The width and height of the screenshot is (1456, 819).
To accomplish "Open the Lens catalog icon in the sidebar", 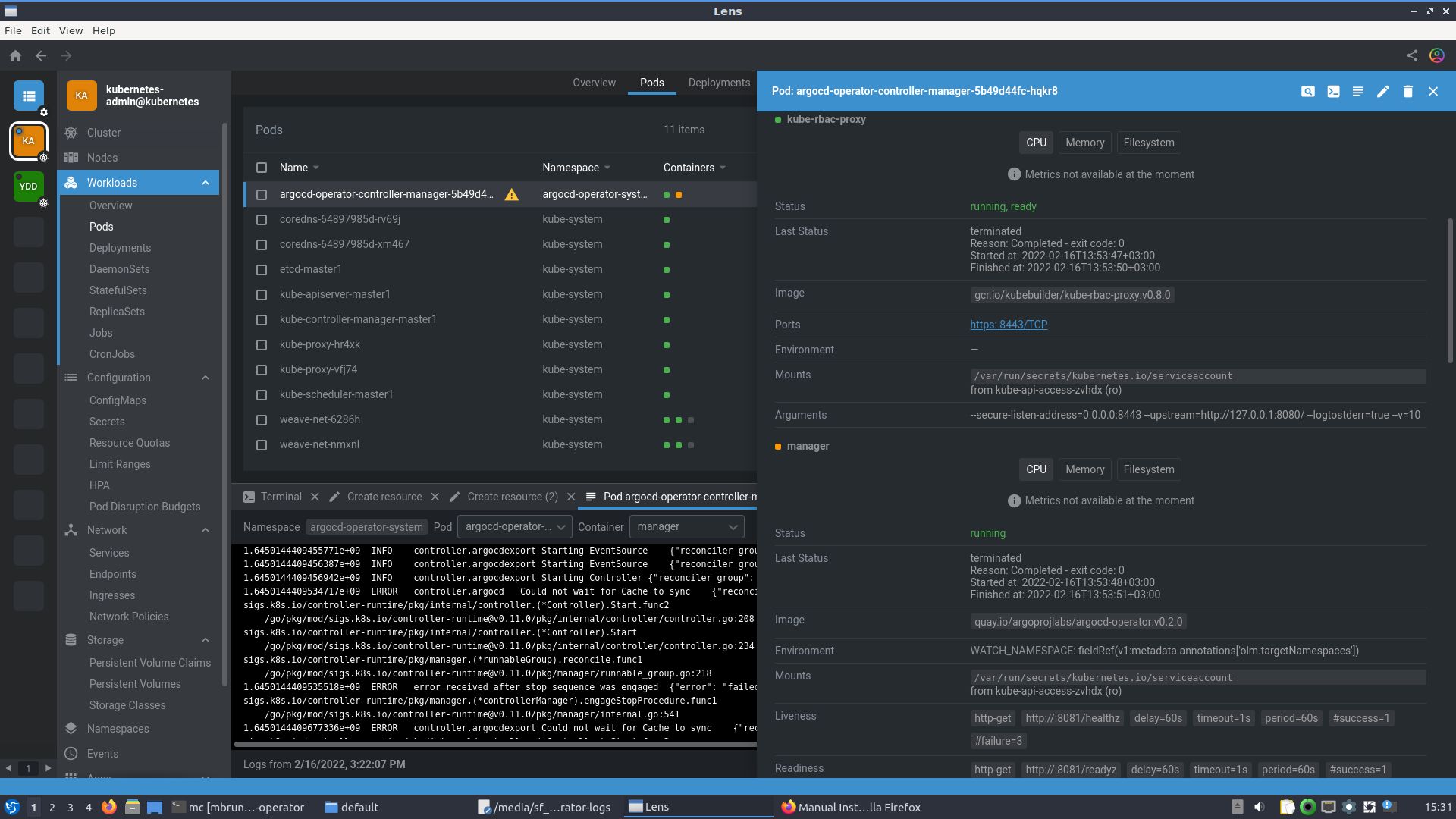I will 29,96.
